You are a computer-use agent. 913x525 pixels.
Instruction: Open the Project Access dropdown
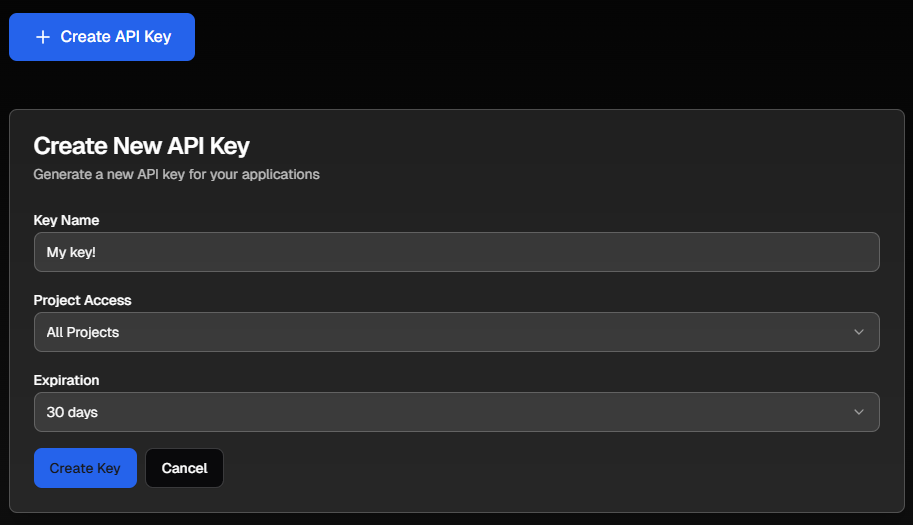click(x=456, y=332)
